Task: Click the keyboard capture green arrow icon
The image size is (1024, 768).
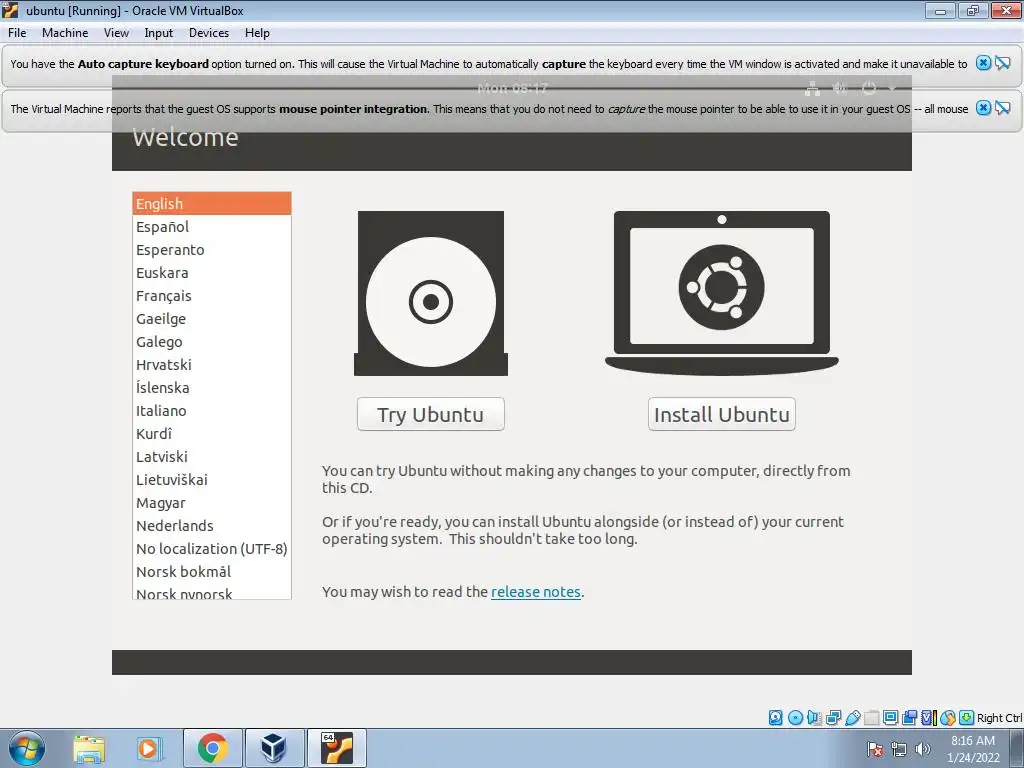Action: tap(967, 718)
